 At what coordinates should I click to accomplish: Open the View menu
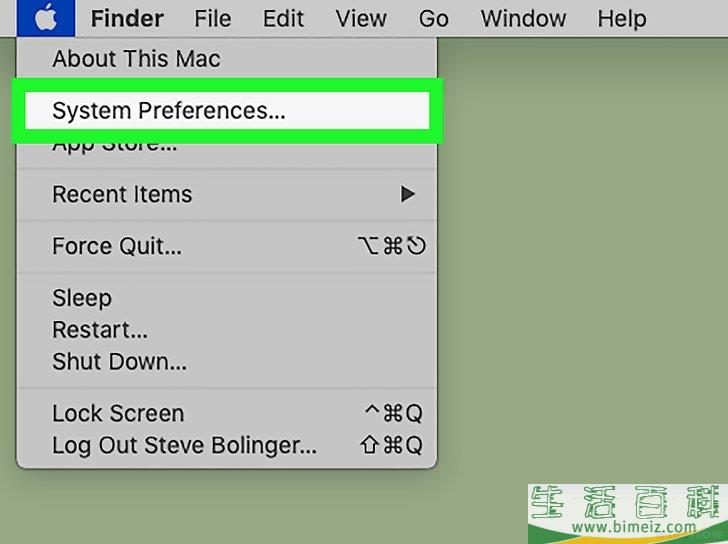361,18
